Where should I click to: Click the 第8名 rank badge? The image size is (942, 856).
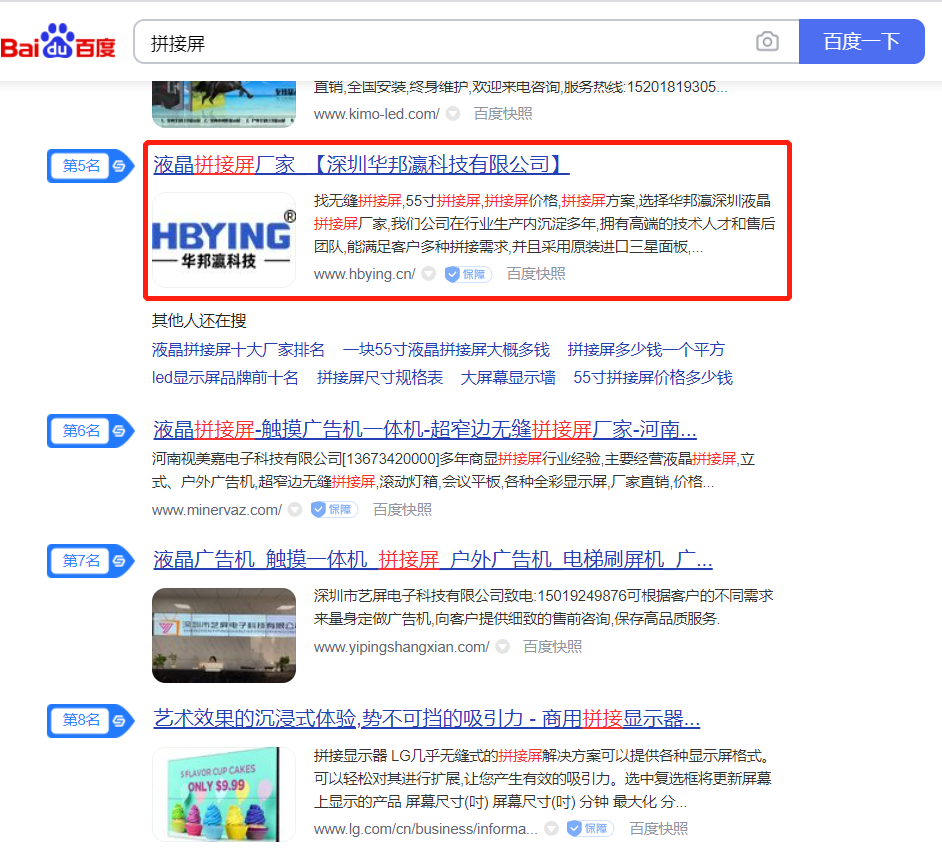click(91, 720)
